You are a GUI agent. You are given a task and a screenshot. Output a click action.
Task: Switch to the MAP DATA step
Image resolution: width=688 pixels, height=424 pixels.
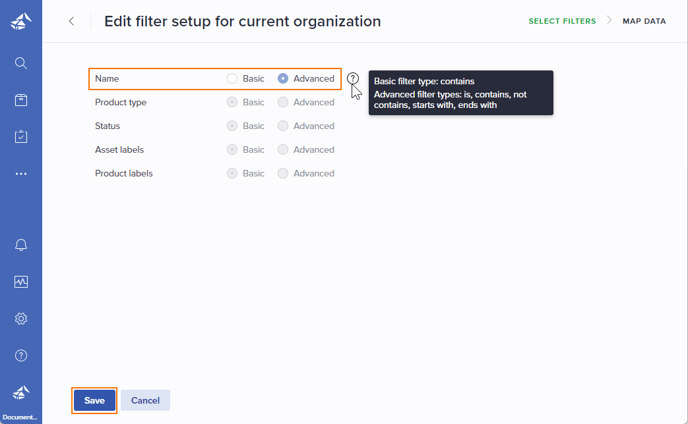click(644, 21)
